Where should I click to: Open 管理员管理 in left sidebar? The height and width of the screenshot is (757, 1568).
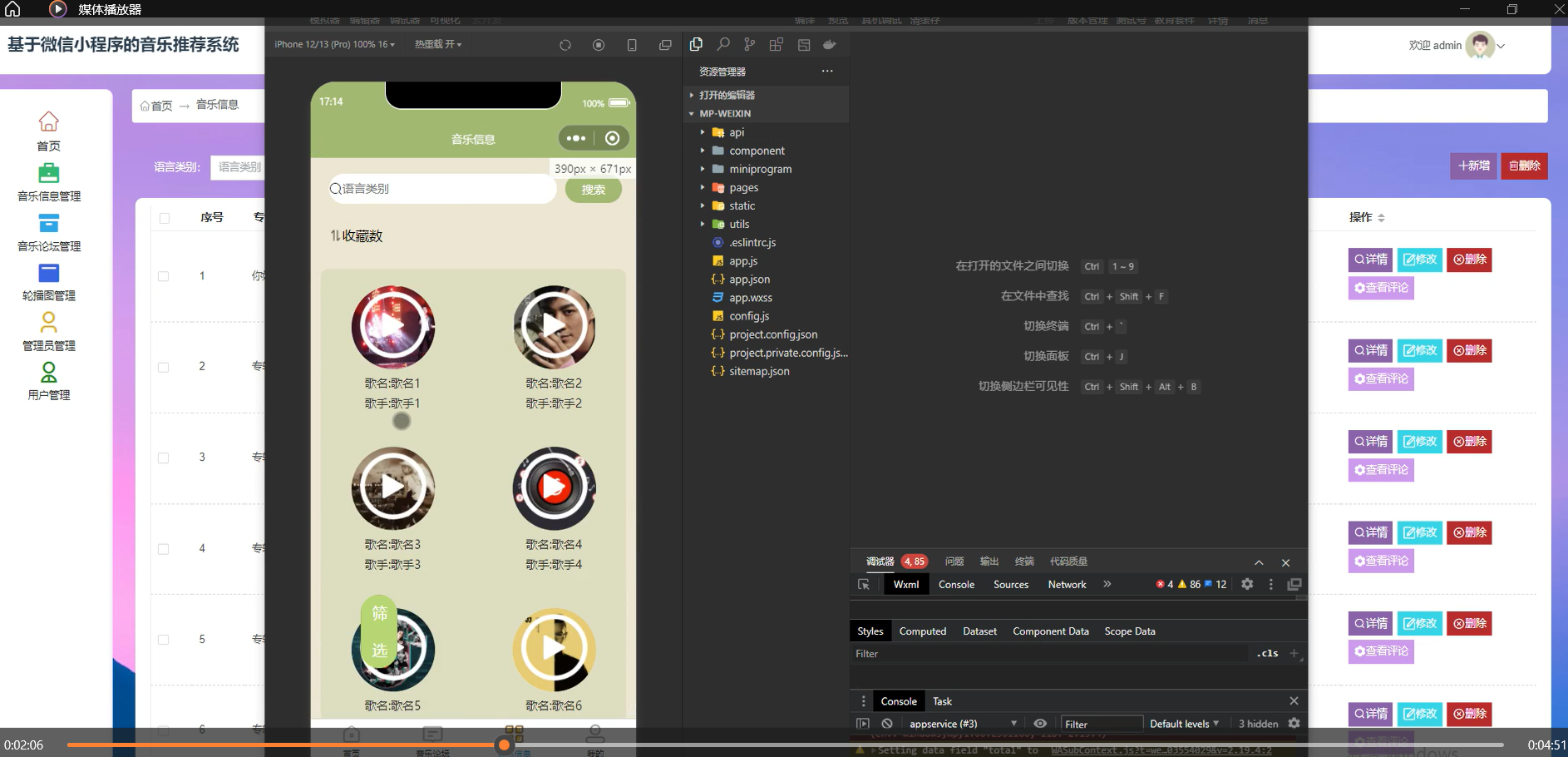[x=49, y=332]
